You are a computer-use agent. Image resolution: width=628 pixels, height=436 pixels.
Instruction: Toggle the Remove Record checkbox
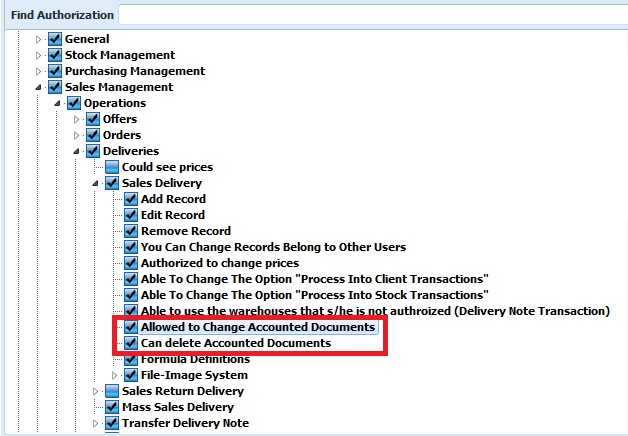click(x=131, y=231)
